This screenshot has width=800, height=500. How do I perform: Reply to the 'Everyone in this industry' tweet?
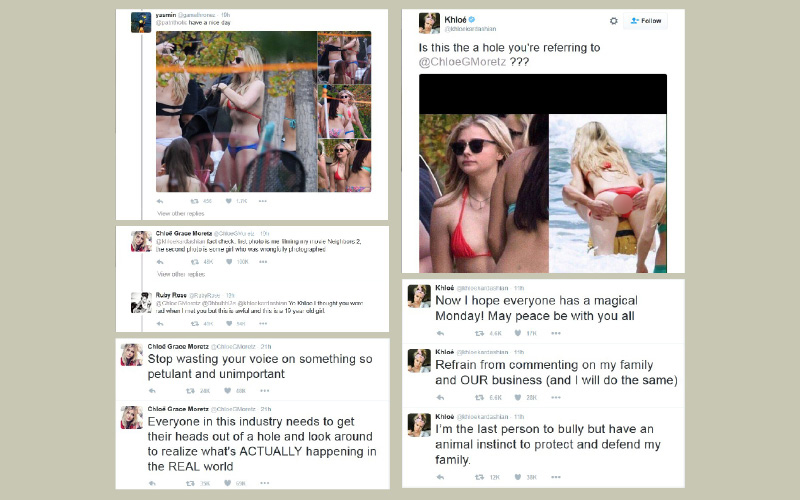[152, 483]
